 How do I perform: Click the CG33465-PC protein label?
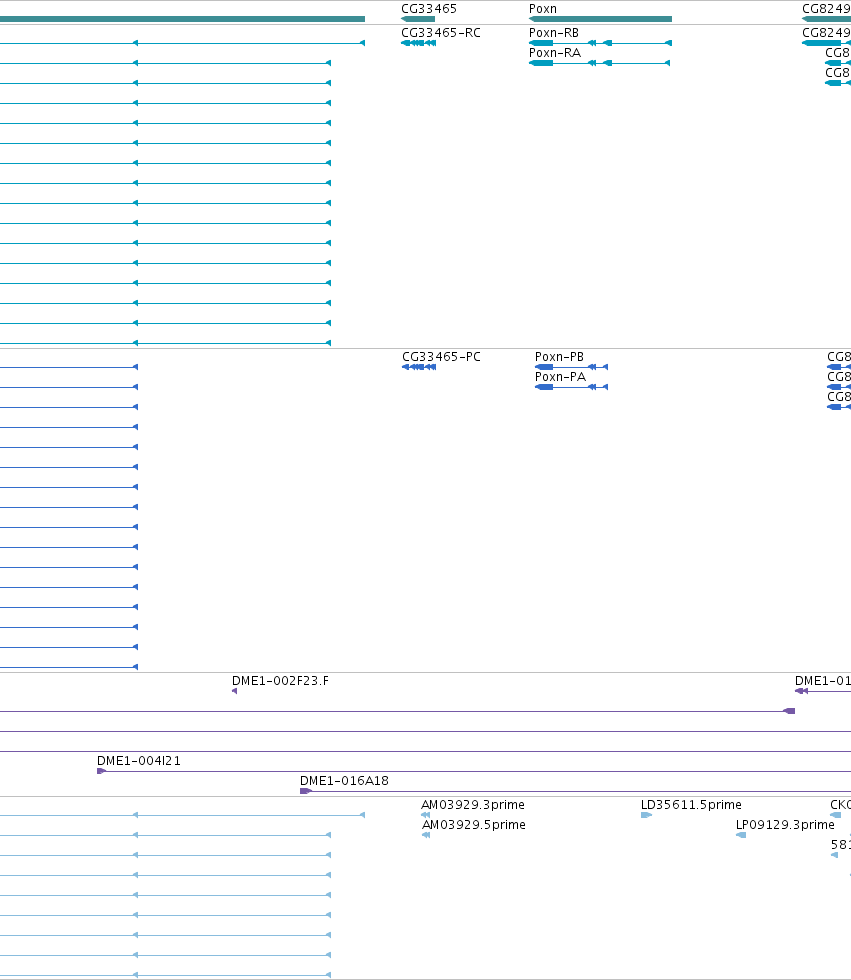(441, 356)
